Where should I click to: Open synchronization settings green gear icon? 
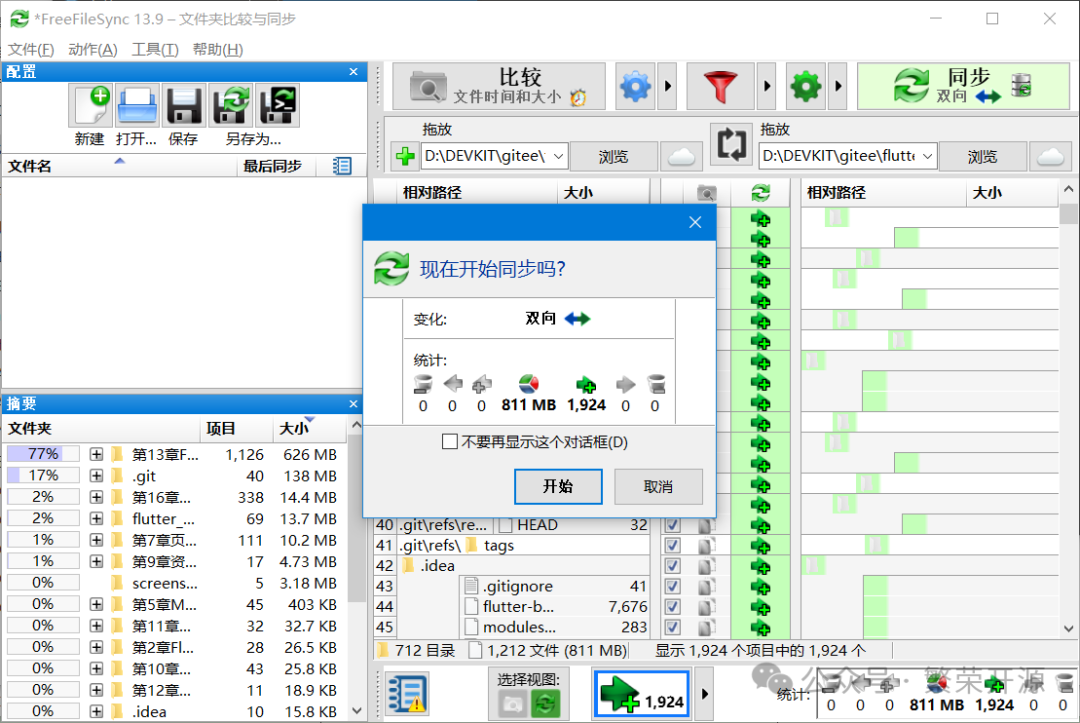806,87
